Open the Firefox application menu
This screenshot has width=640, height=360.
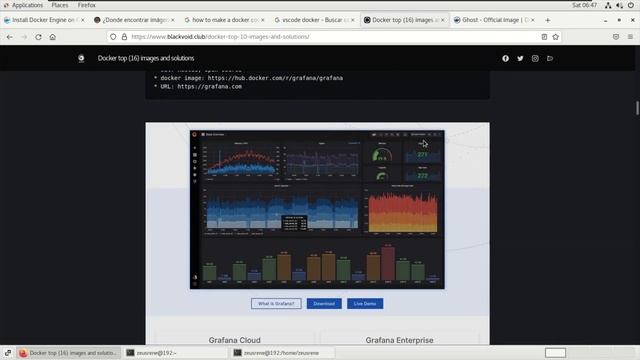click(x=87, y=5)
